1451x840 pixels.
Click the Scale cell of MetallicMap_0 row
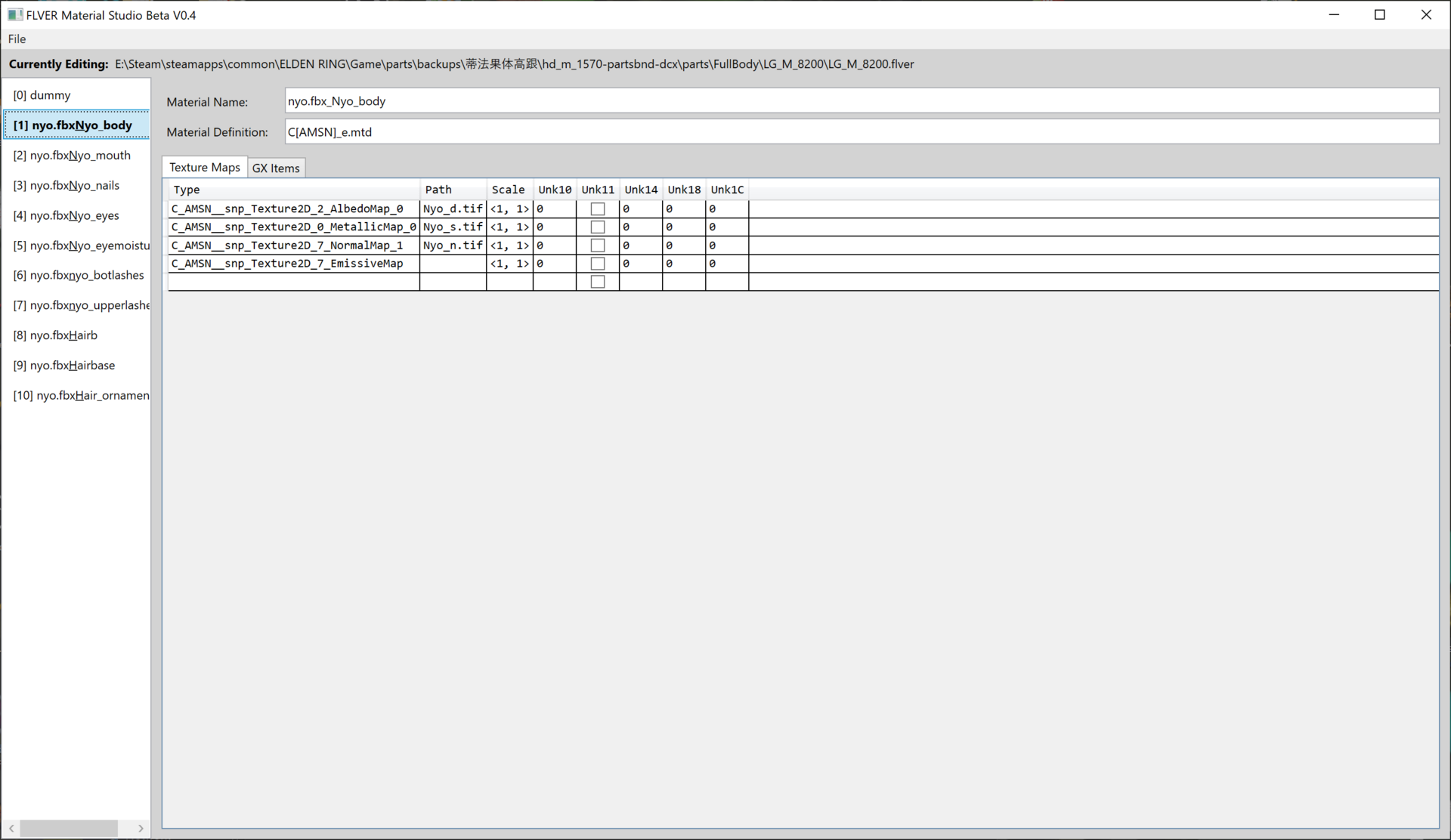tap(509, 227)
